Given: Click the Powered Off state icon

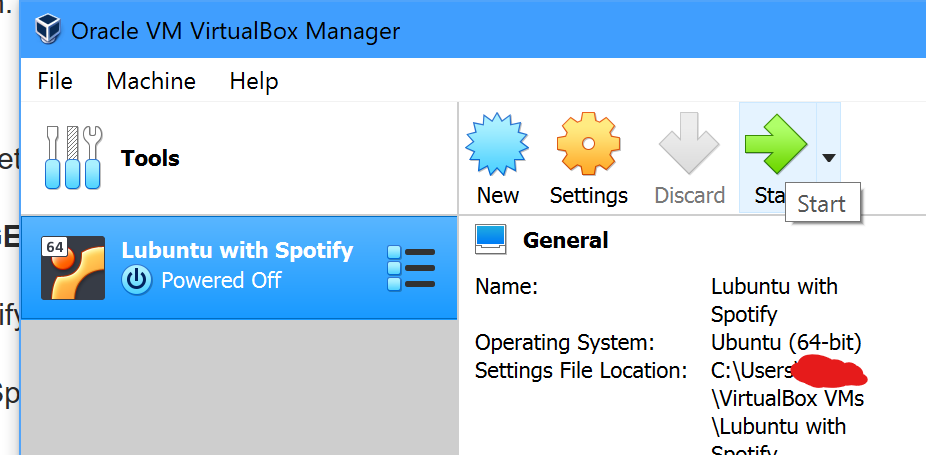Looking at the screenshot, I should pyautogui.click(x=136, y=280).
